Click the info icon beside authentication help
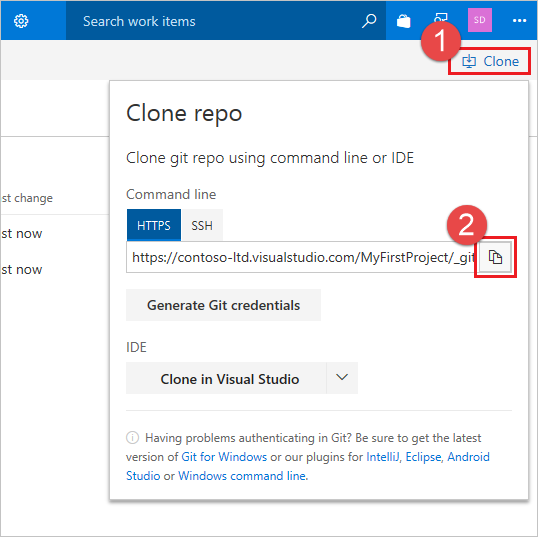This screenshot has height=537, width=538. point(132,437)
